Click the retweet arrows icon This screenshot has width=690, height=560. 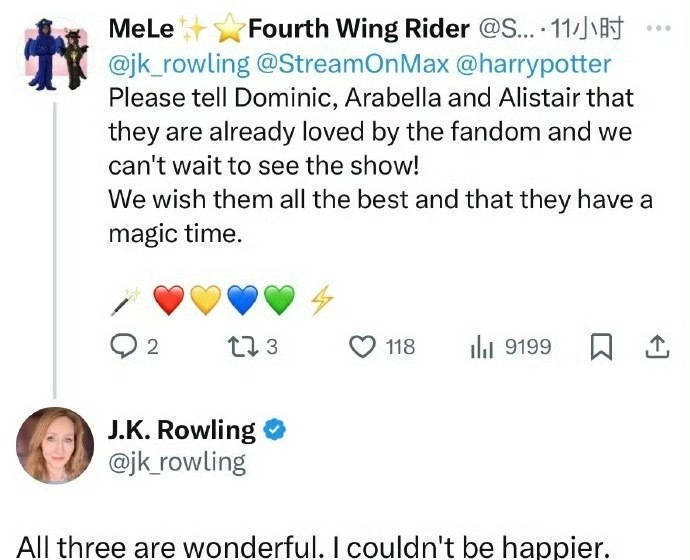click(x=241, y=347)
